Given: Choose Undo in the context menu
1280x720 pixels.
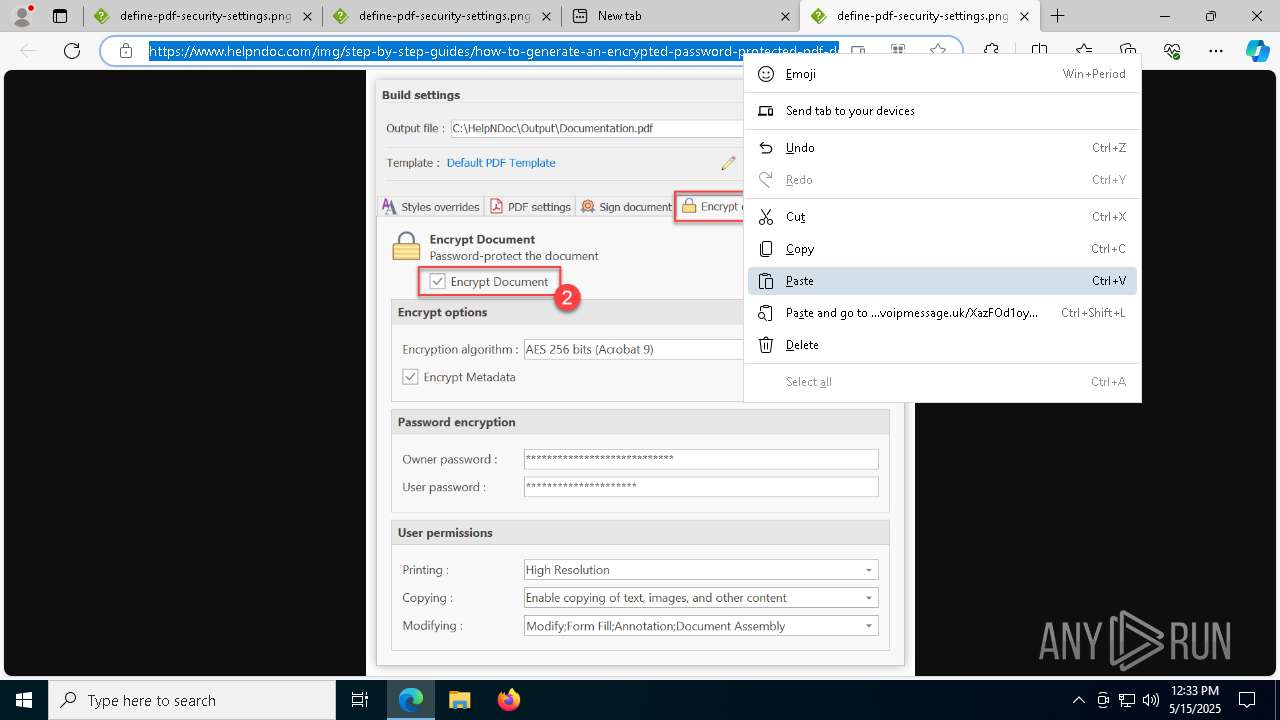Looking at the screenshot, I should tap(942, 148).
